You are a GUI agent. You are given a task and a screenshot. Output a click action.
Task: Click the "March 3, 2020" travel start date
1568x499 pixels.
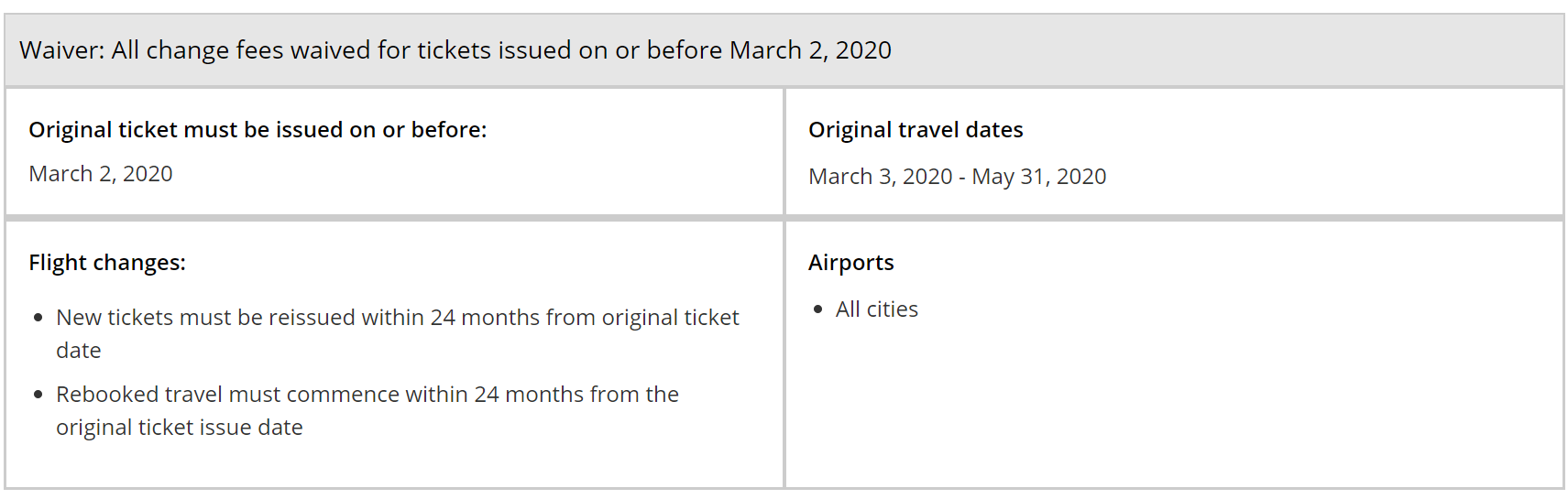880,177
